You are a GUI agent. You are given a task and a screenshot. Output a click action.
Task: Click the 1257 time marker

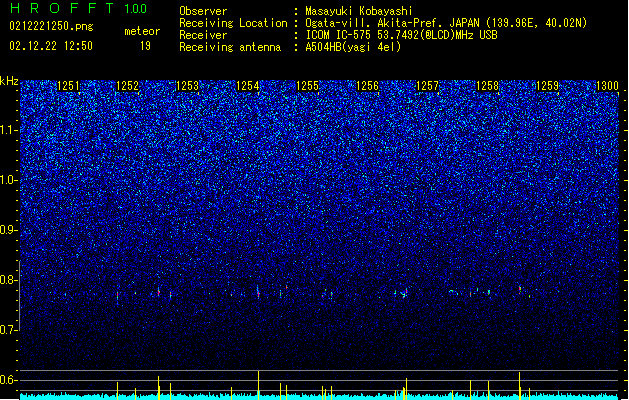coord(428,86)
